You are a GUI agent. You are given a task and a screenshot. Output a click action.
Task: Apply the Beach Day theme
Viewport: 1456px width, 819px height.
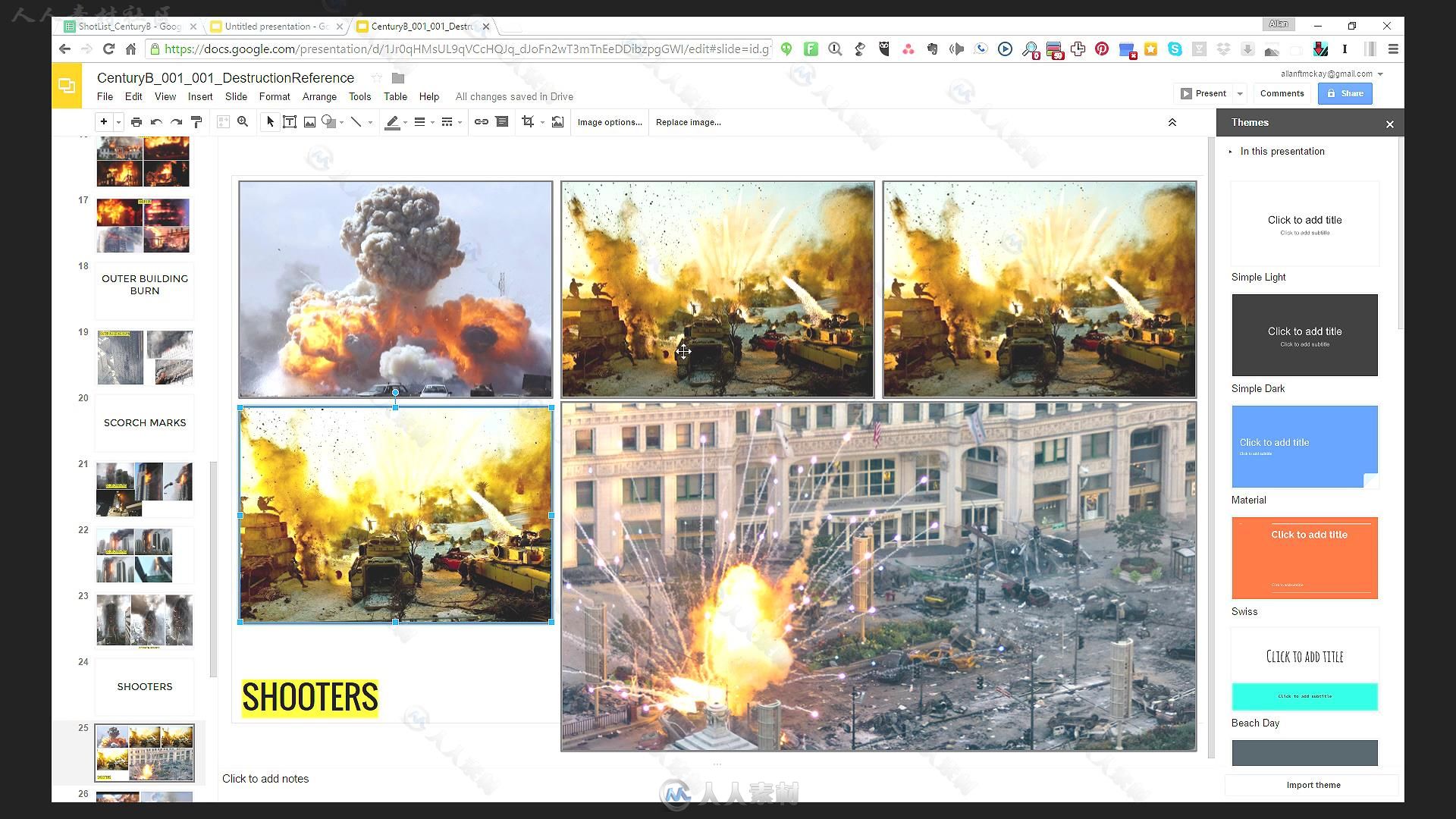(1304, 670)
